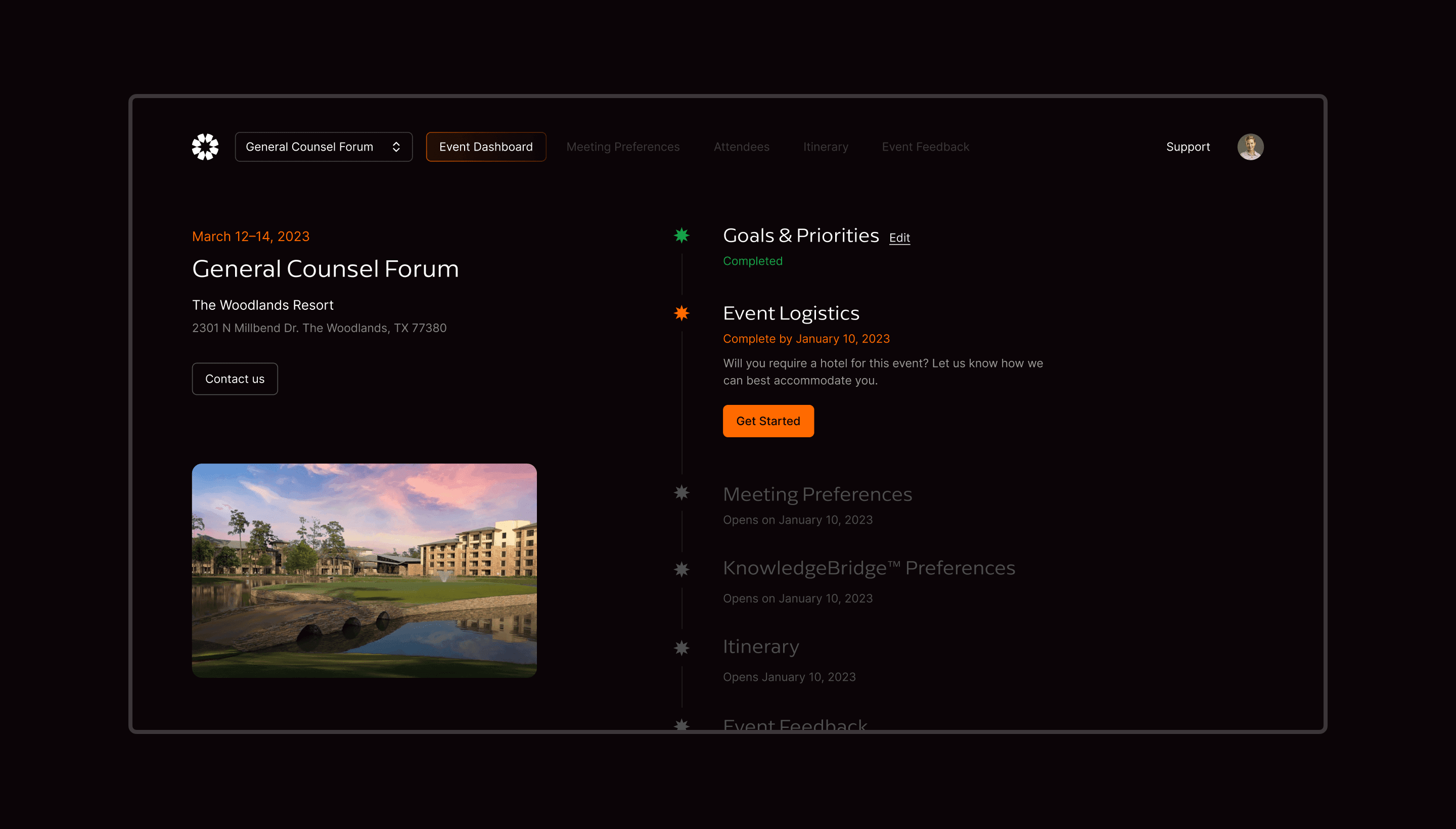This screenshot has height=829, width=1456.
Task: Click the star marker beside the Itinerary step
Action: [x=681, y=648]
